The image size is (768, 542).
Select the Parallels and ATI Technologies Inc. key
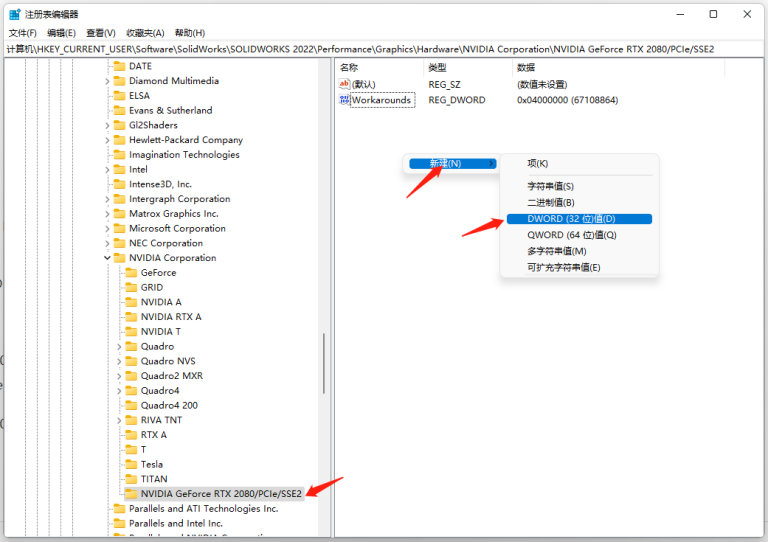203,509
